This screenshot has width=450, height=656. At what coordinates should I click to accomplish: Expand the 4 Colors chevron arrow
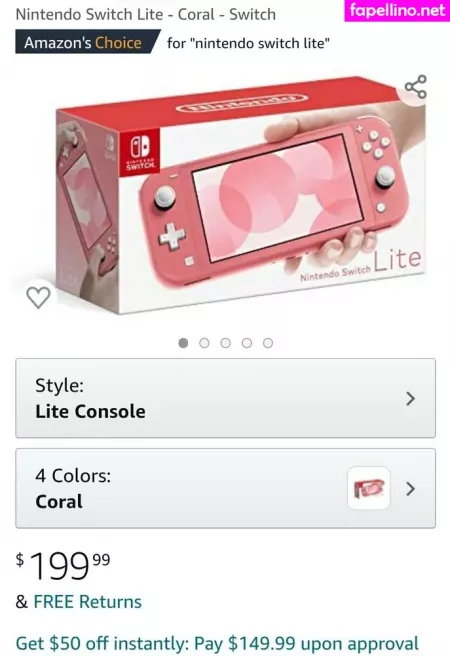coord(411,489)
